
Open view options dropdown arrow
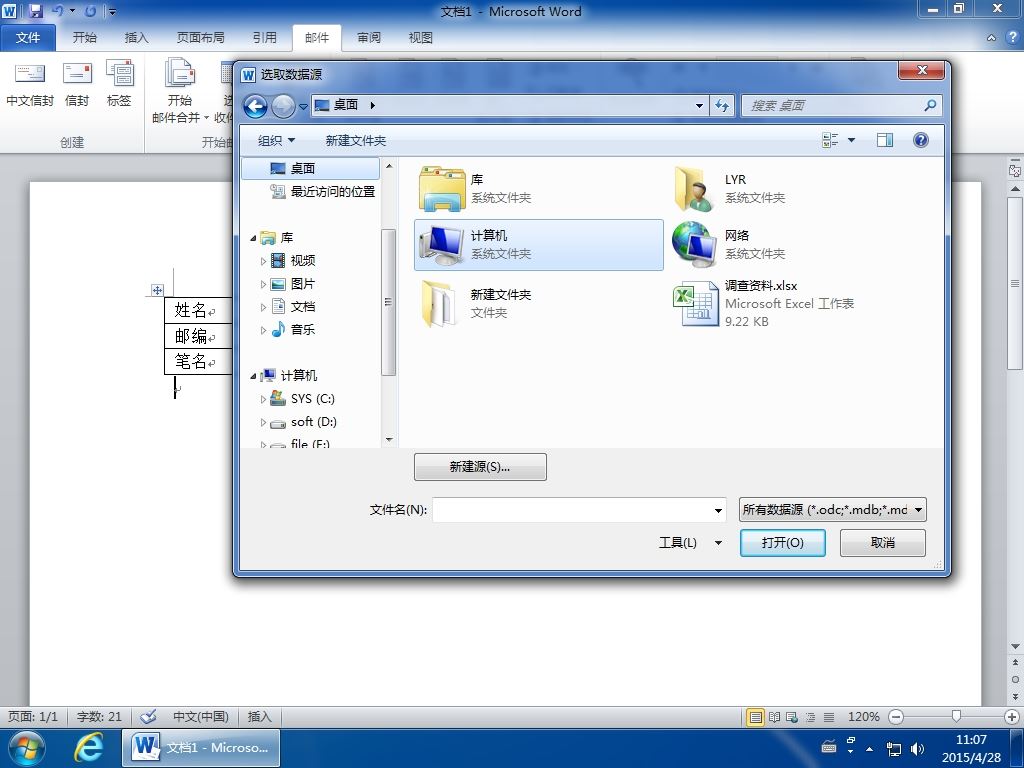click(851, 140)
